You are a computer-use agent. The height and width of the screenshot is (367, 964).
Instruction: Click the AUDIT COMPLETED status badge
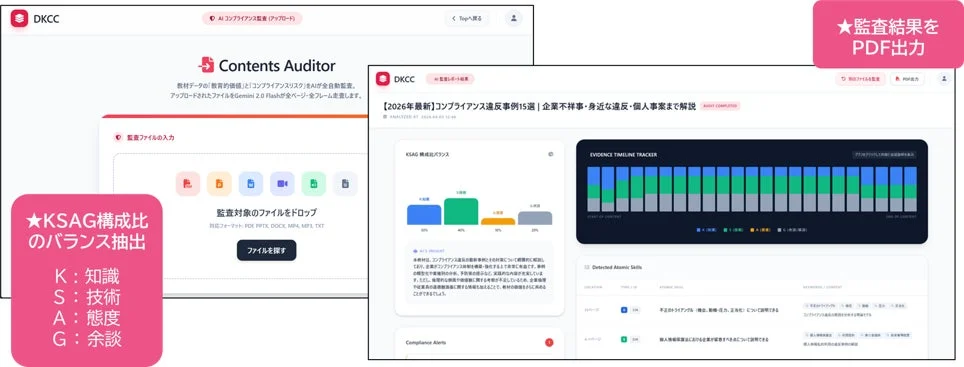click(720, 106)
